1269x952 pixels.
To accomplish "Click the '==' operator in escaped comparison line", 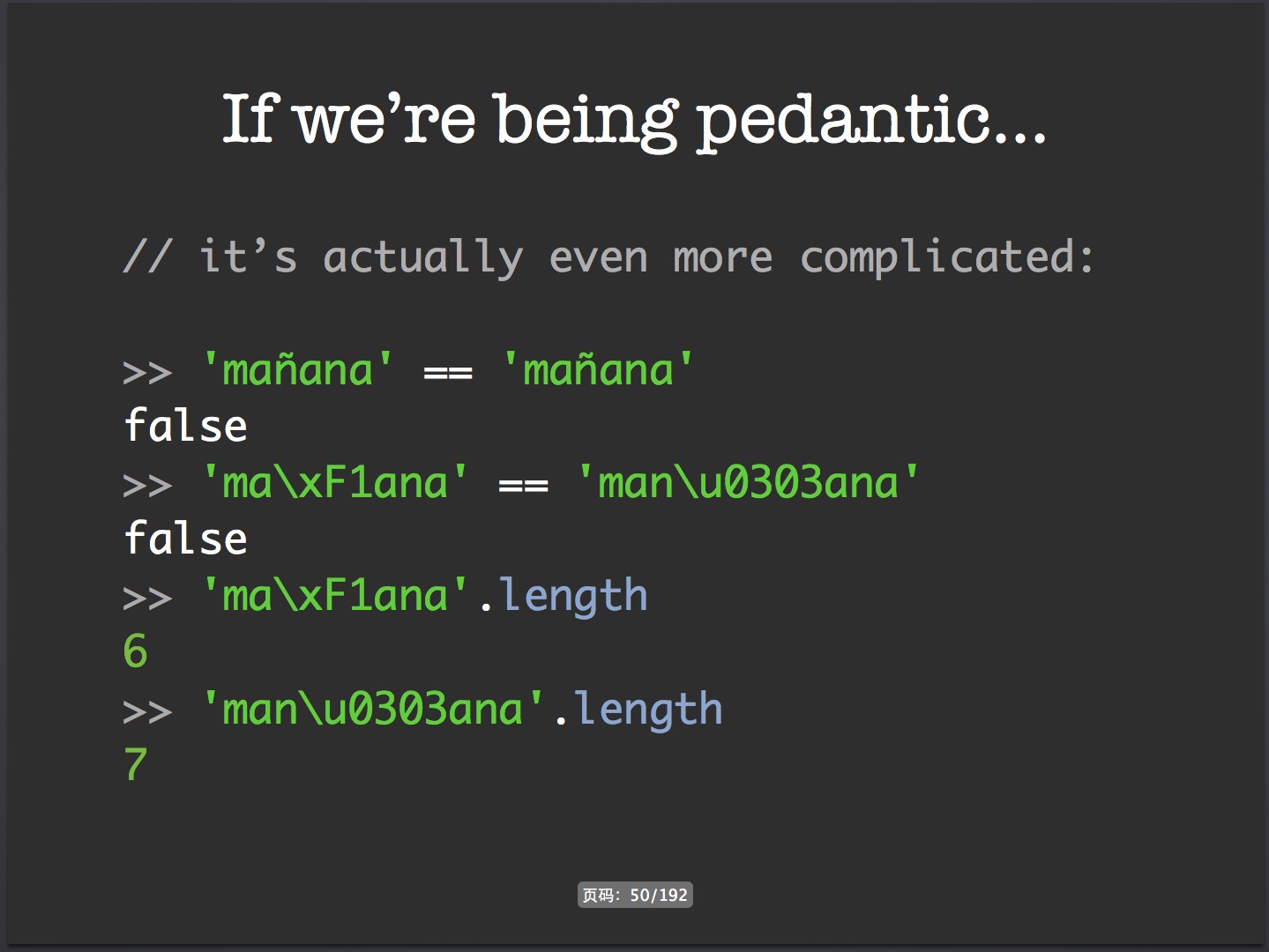I will (523, 487).
